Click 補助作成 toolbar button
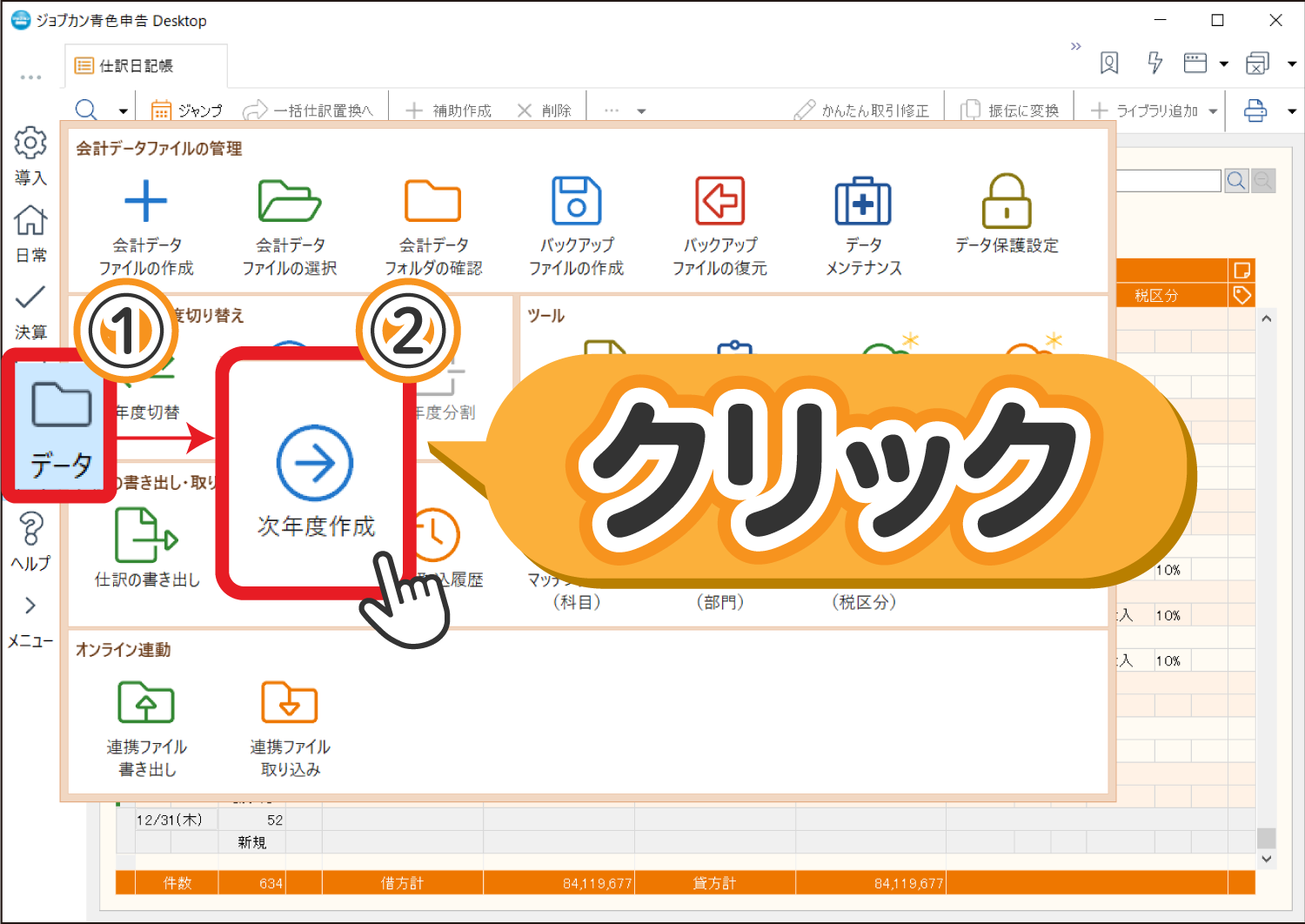This screenshot has height=924, width=1305. click(448, 110)
